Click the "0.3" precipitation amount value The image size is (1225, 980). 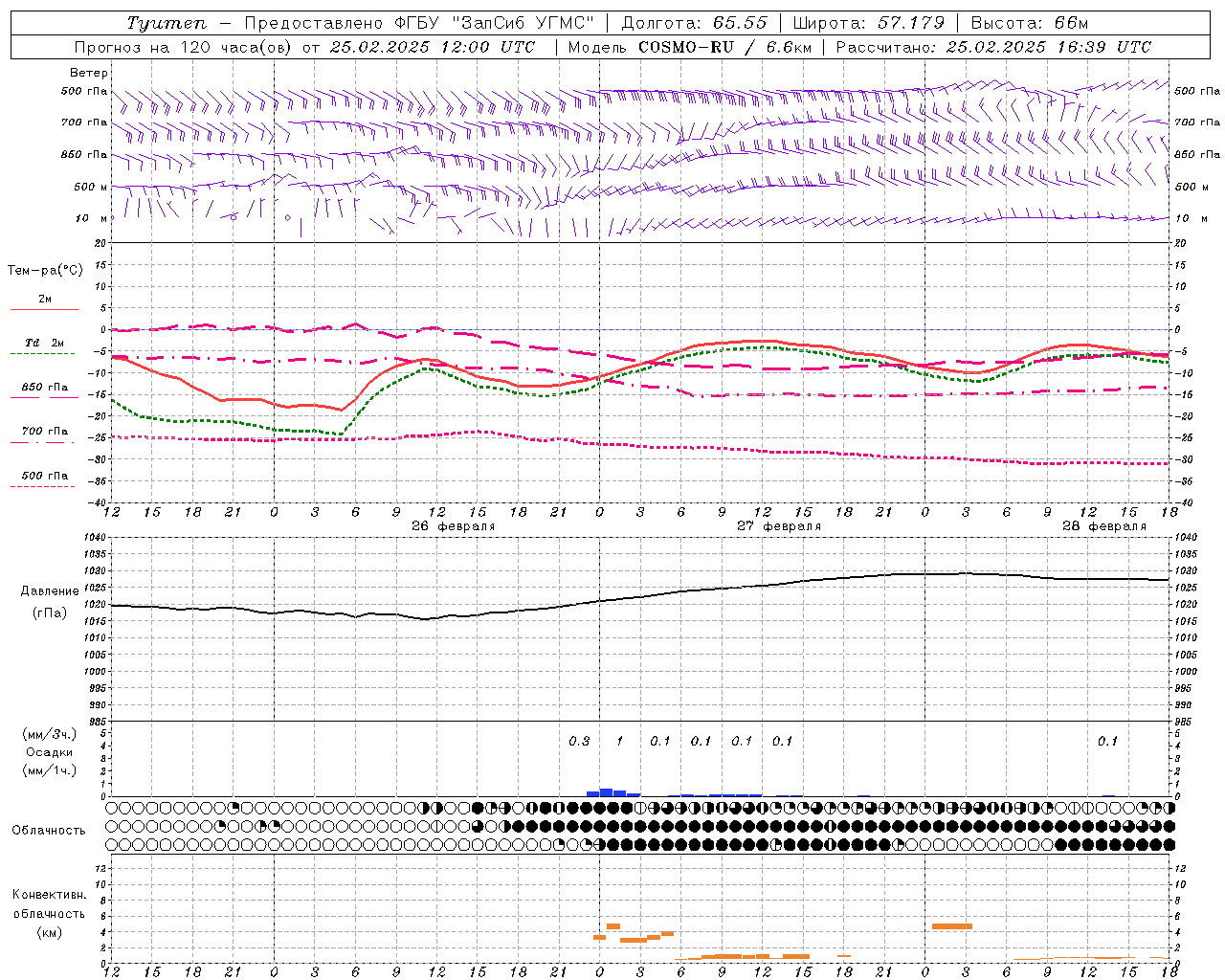pyautogui.click(x=579, y=742)
